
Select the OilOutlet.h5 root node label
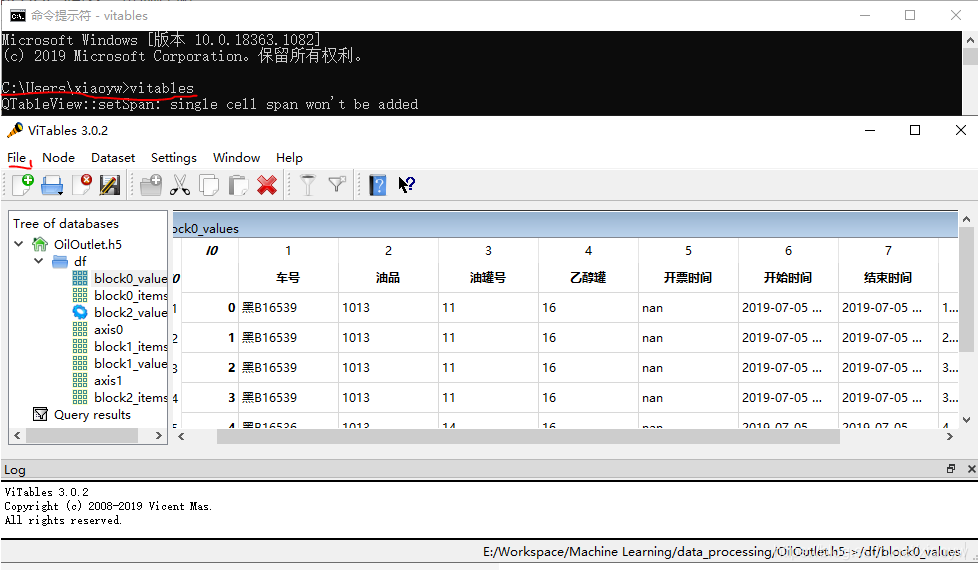pos(88,244)
